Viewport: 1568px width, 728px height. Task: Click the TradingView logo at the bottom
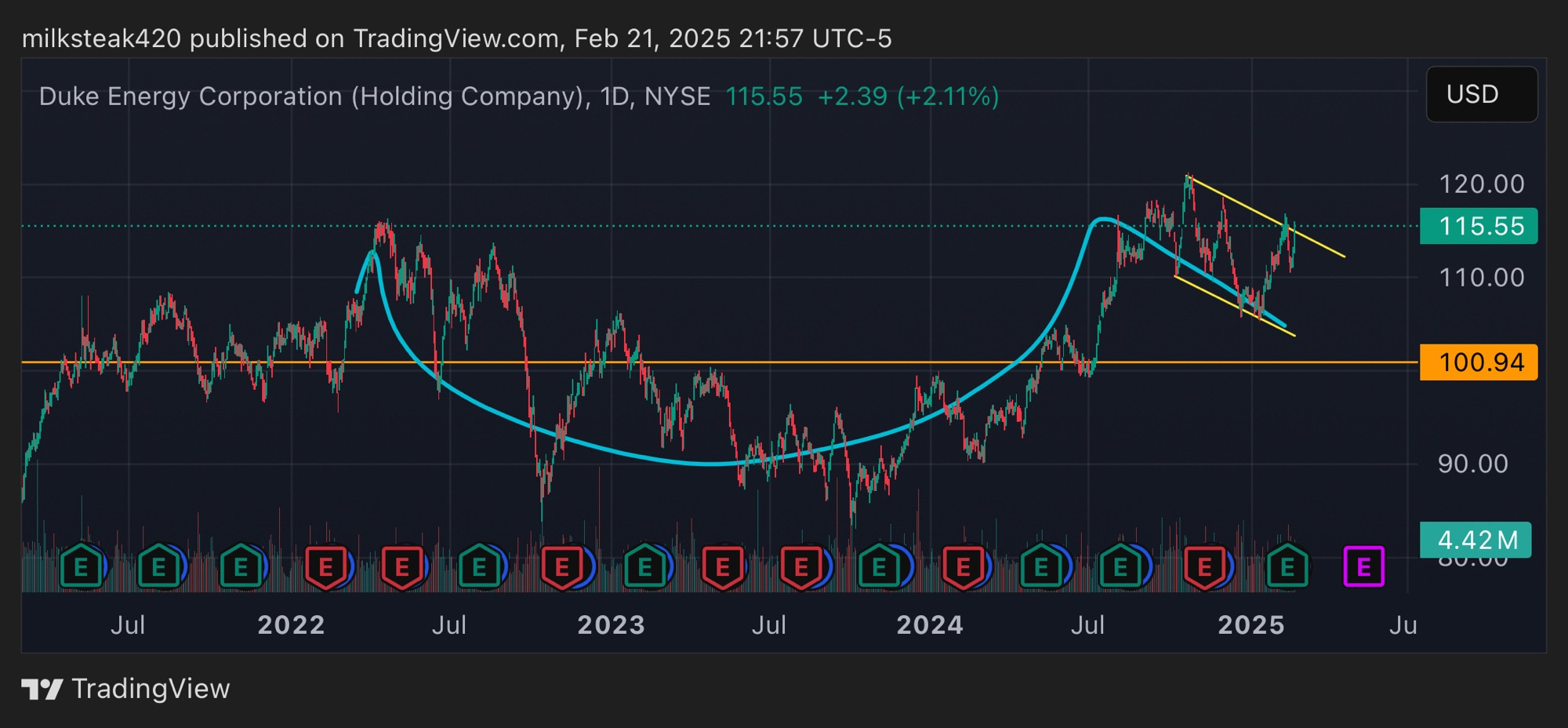[125, 689]
